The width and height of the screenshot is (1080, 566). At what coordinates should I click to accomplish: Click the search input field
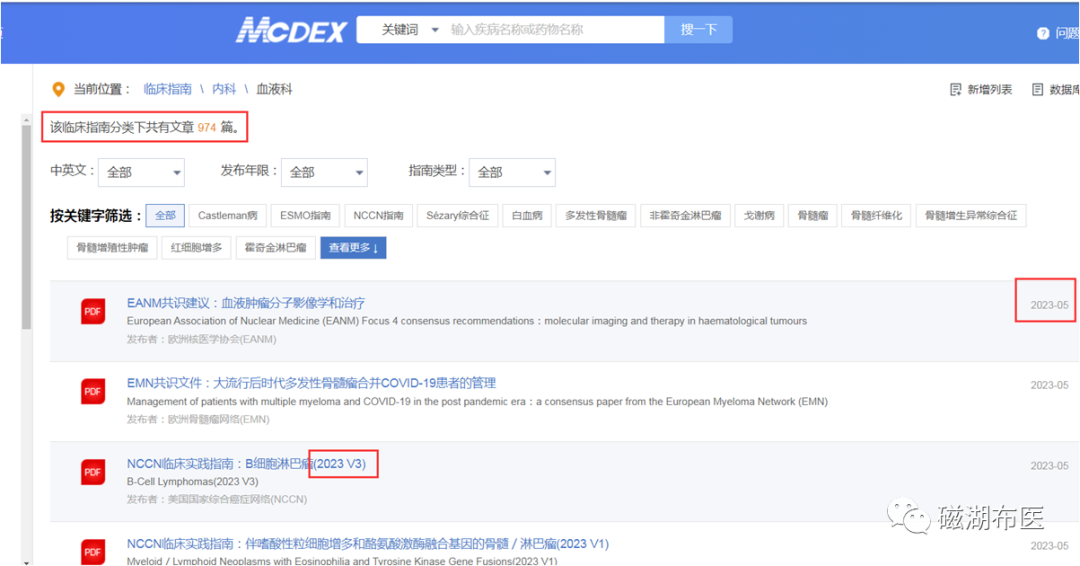[x=553, y=30]
